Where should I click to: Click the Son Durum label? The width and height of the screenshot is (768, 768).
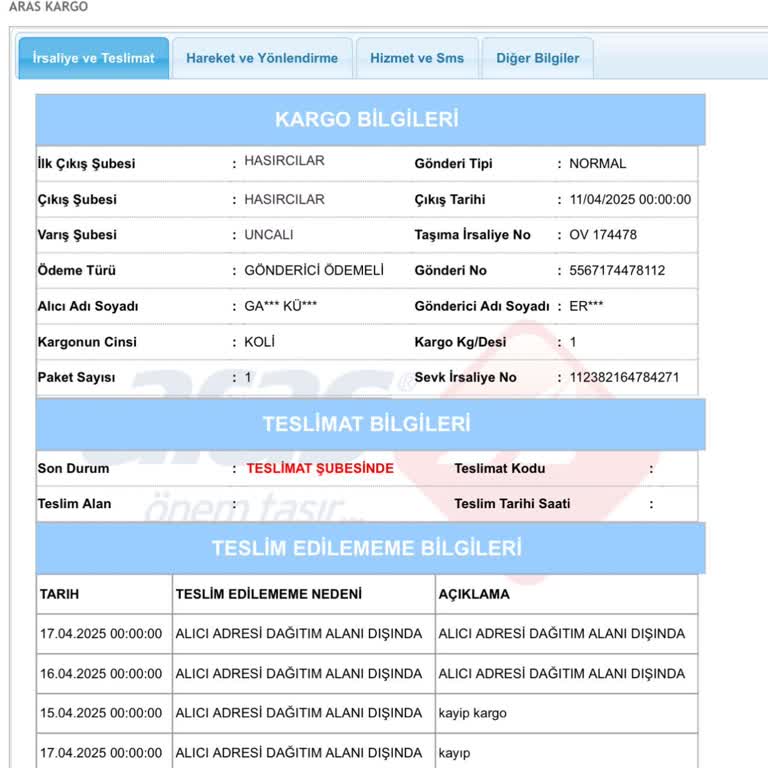73,468
